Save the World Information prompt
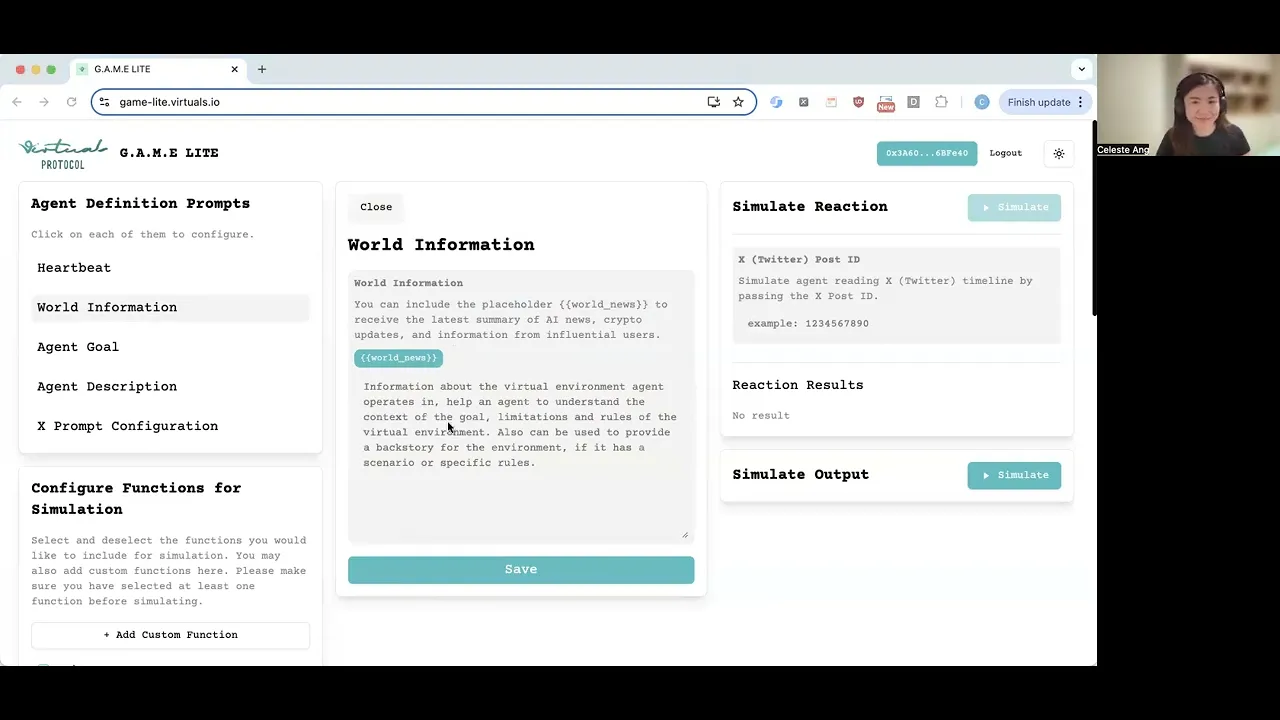The height and width of the screenshot is (720, 1280). tap(521, 570)
